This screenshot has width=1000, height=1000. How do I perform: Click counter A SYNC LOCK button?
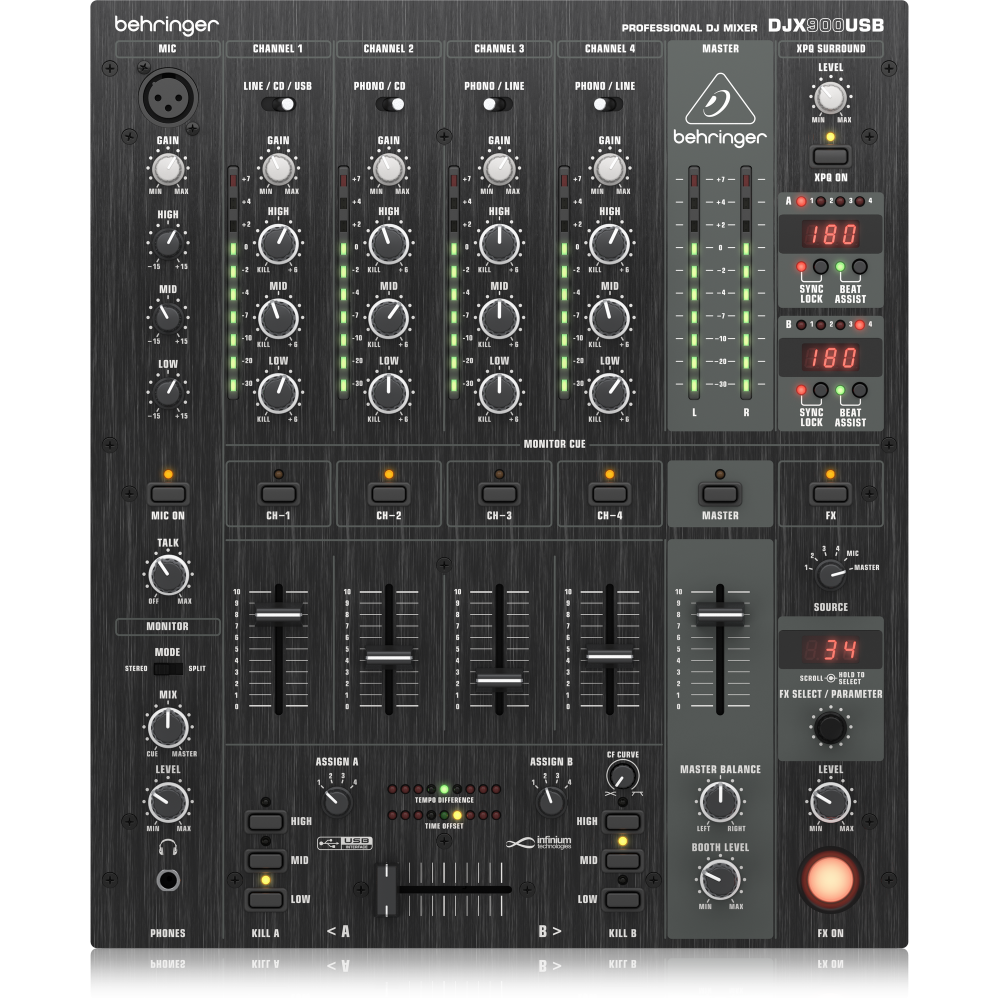pos(821,267)
